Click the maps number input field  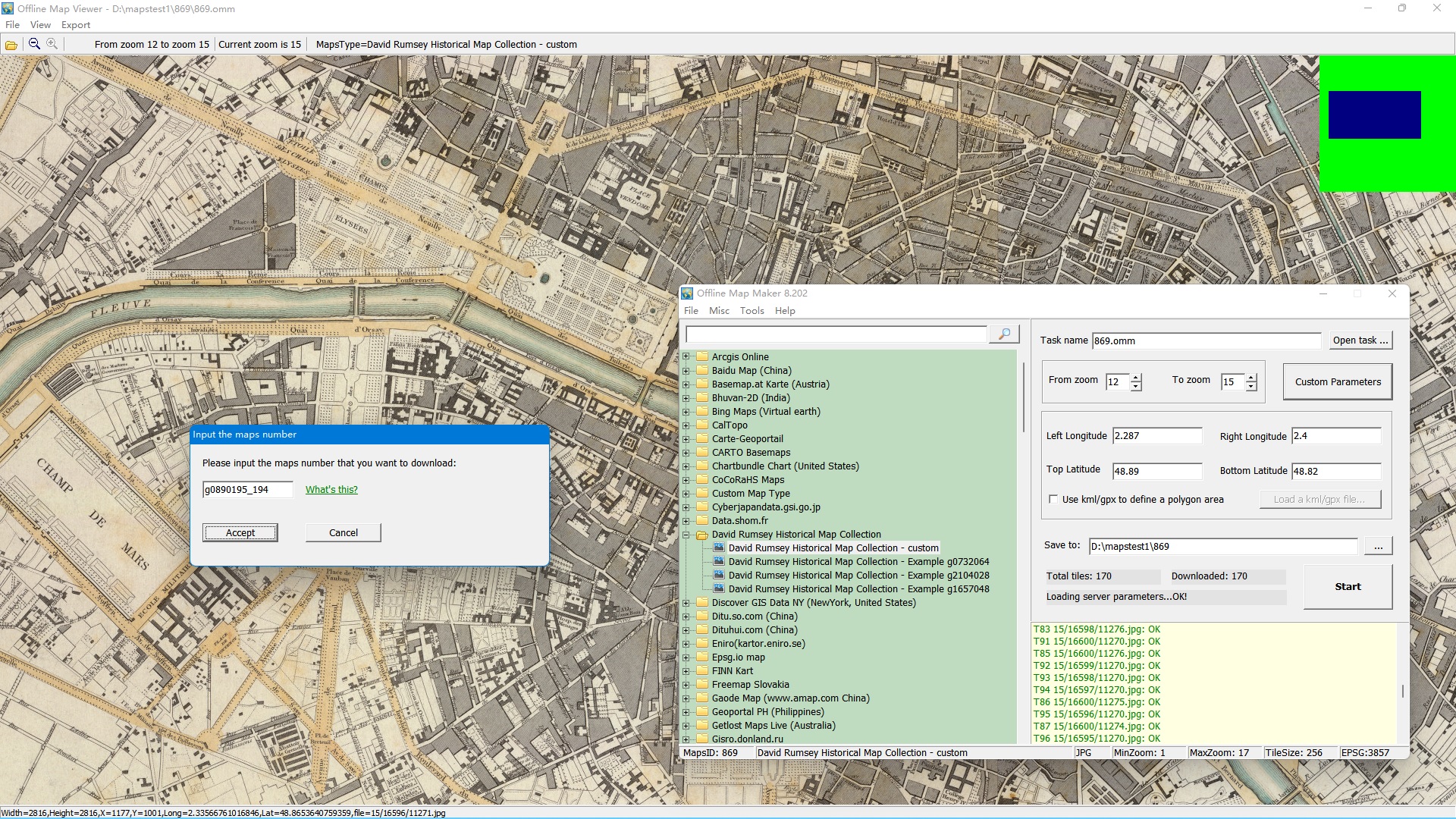point(247,490)
